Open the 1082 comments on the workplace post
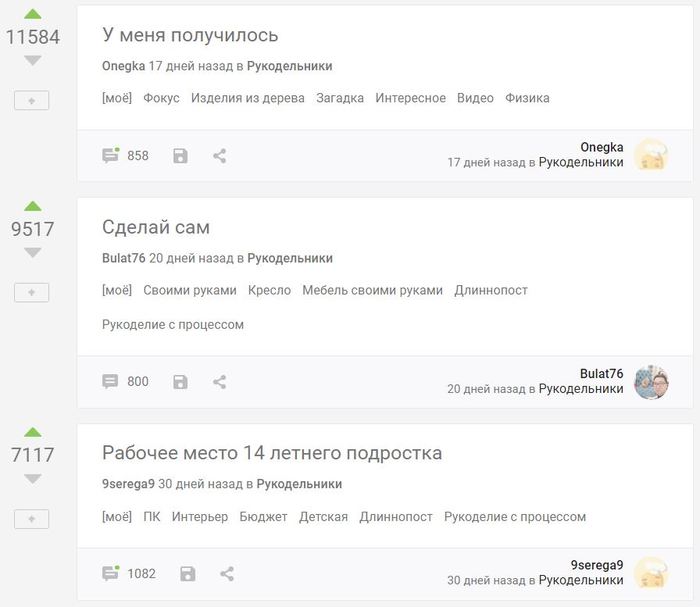Viewport: 700px width, 607px height. 129,574
